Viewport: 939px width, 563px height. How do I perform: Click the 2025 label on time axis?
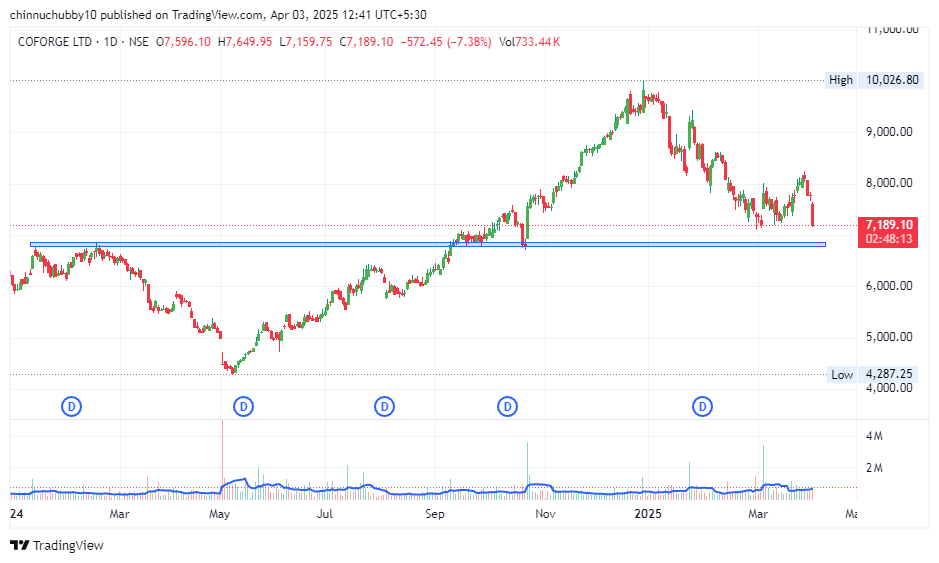(648, 514)
